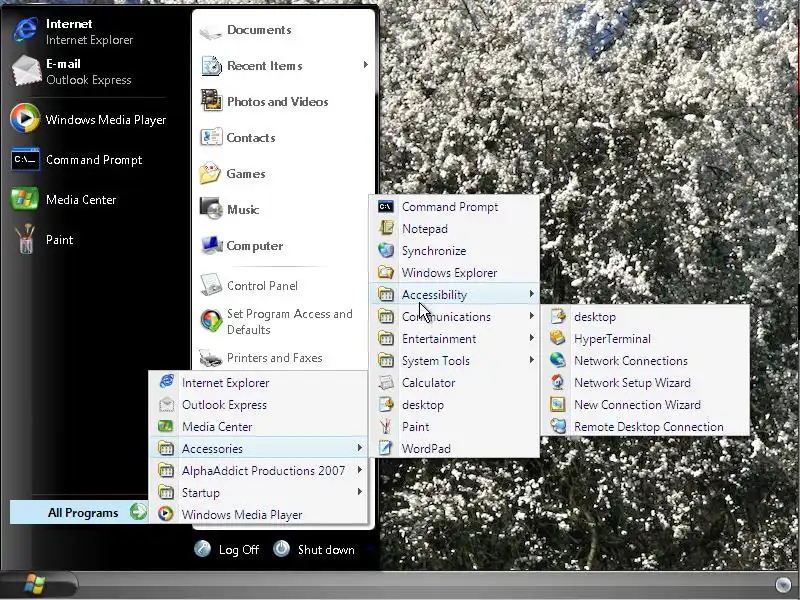This screenshot has height=600, width=800.
Task: Click the All Programs green arrow
Action: pyautogui.click(x=138, y=512)
